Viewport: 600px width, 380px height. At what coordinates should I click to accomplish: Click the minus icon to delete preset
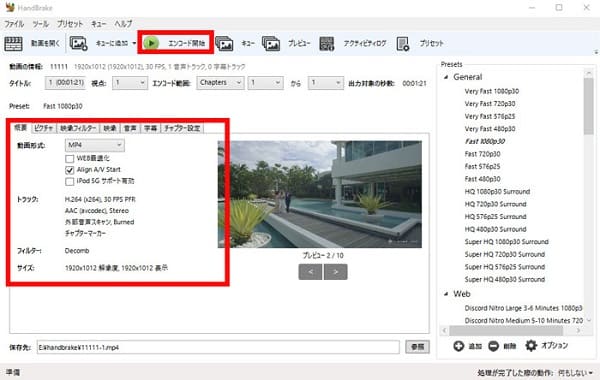tap(494, 346)
